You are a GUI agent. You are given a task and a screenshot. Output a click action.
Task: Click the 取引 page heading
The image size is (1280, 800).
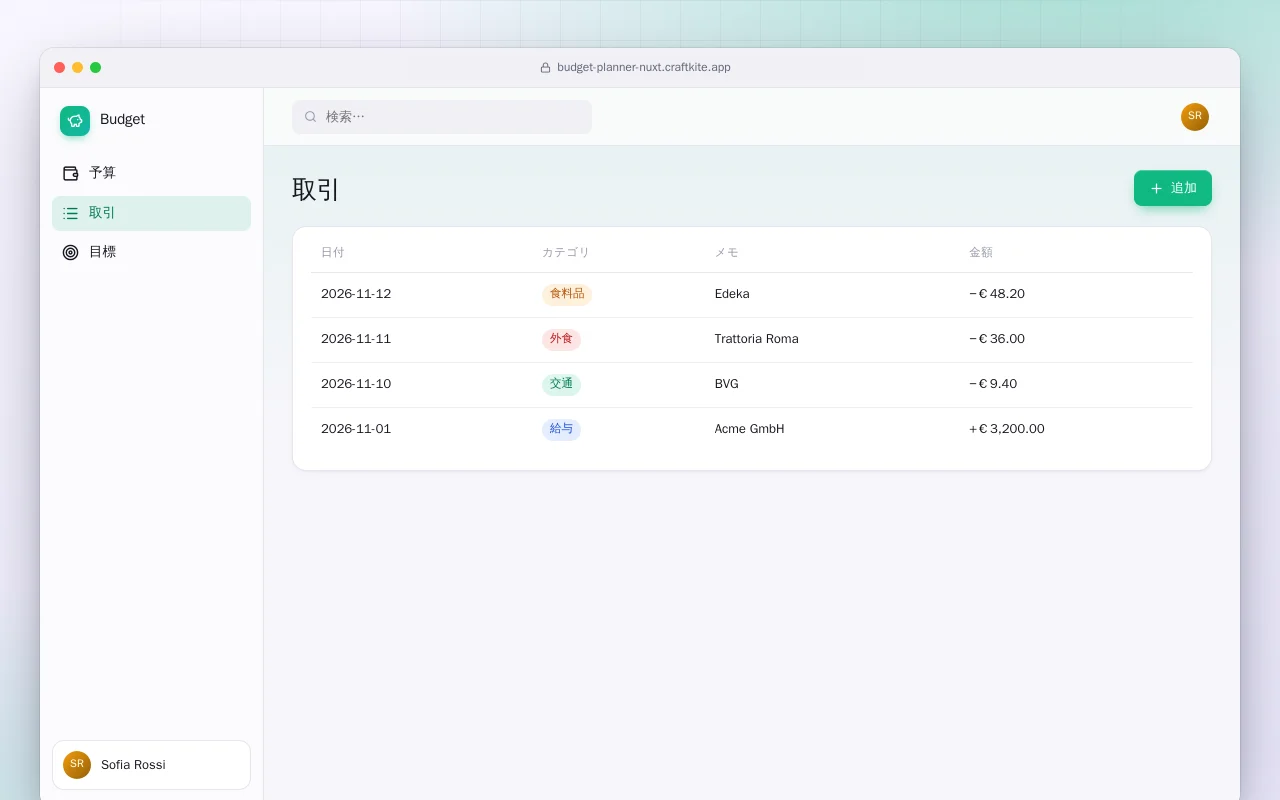click(316, 189)
